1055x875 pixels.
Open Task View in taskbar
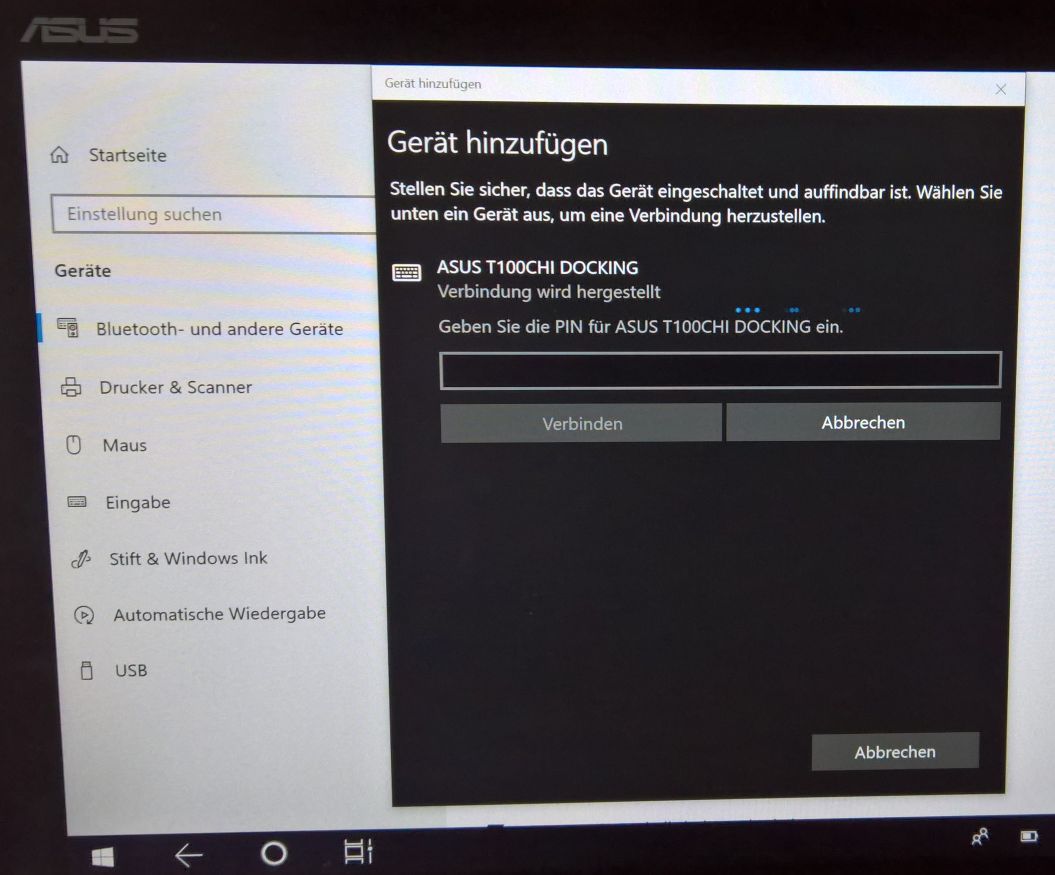358,851
